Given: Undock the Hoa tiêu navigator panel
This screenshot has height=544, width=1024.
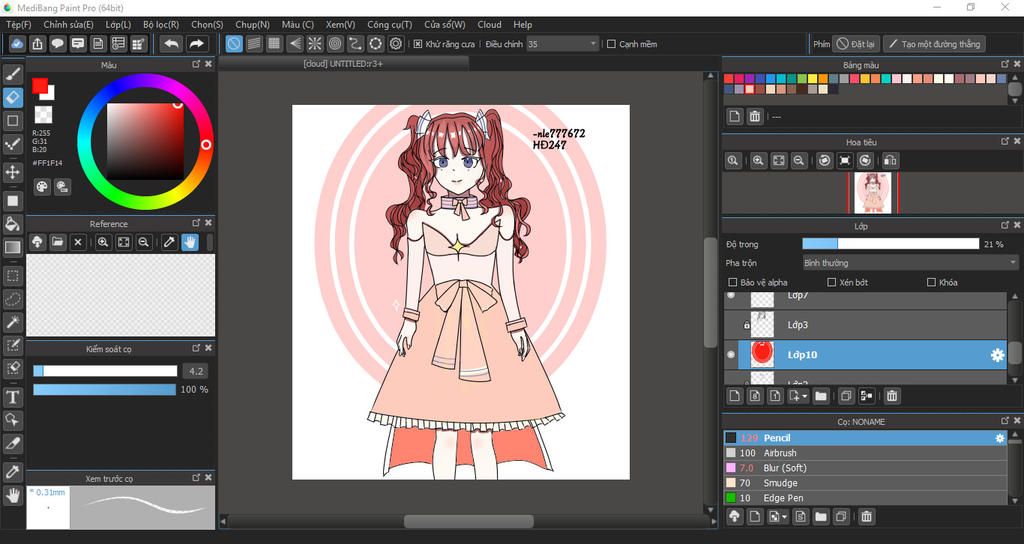Looking at the screenshot, I should coord(1005,141).
